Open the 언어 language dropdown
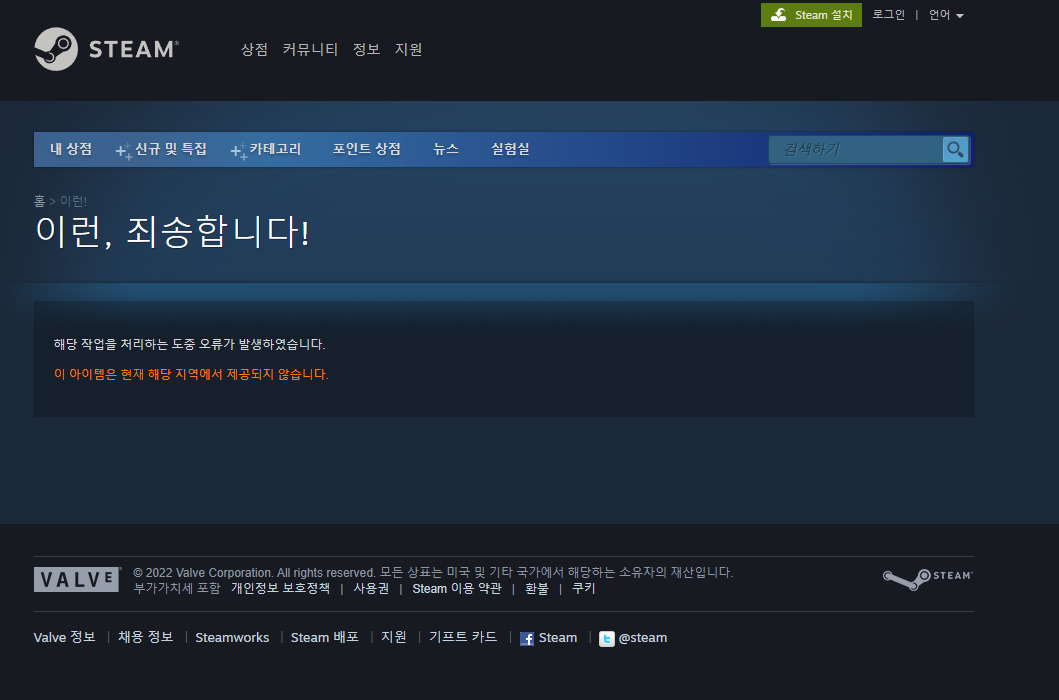 946,15
